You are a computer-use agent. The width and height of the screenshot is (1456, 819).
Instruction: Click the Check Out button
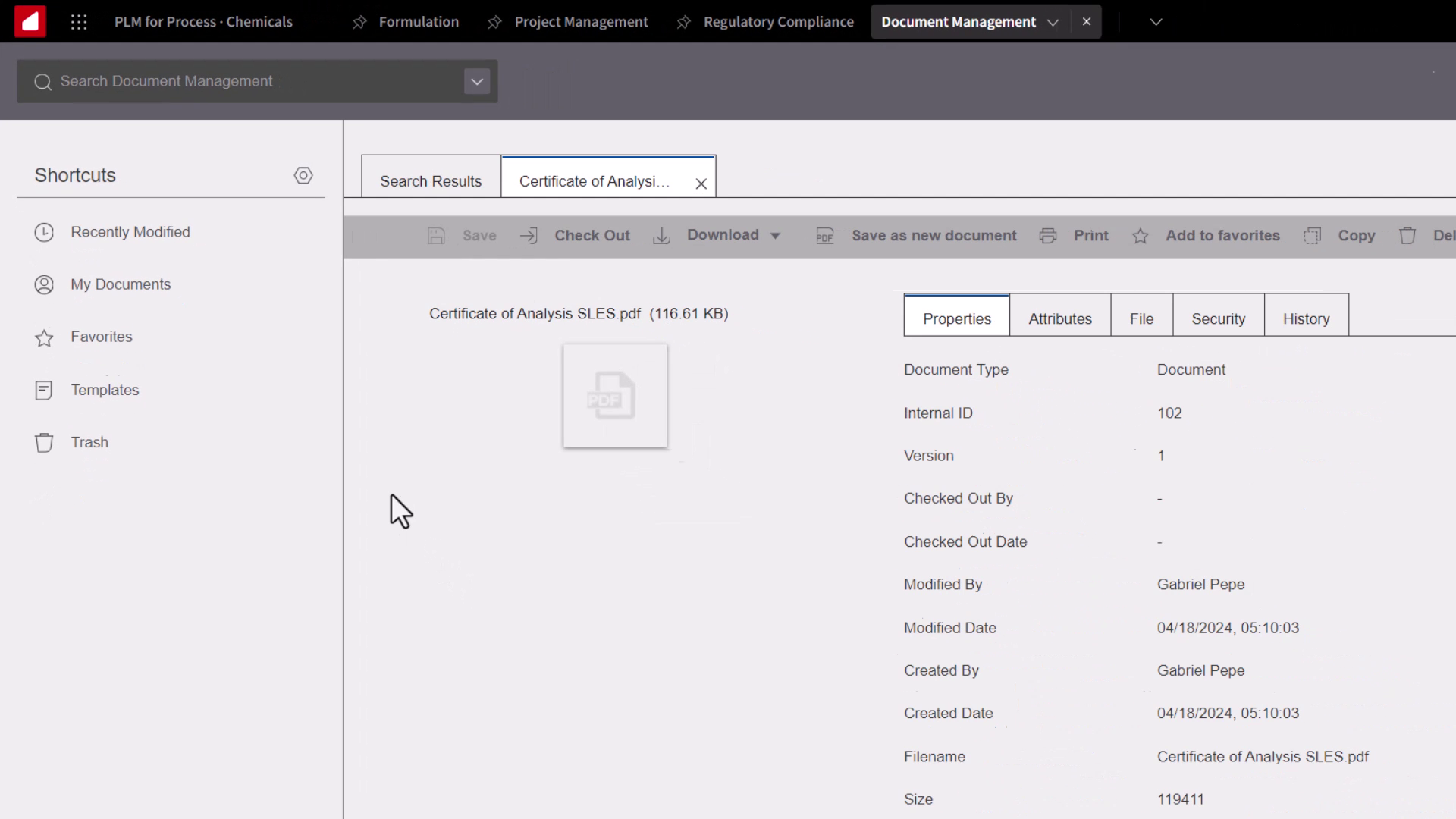click(x=592, y=235)
